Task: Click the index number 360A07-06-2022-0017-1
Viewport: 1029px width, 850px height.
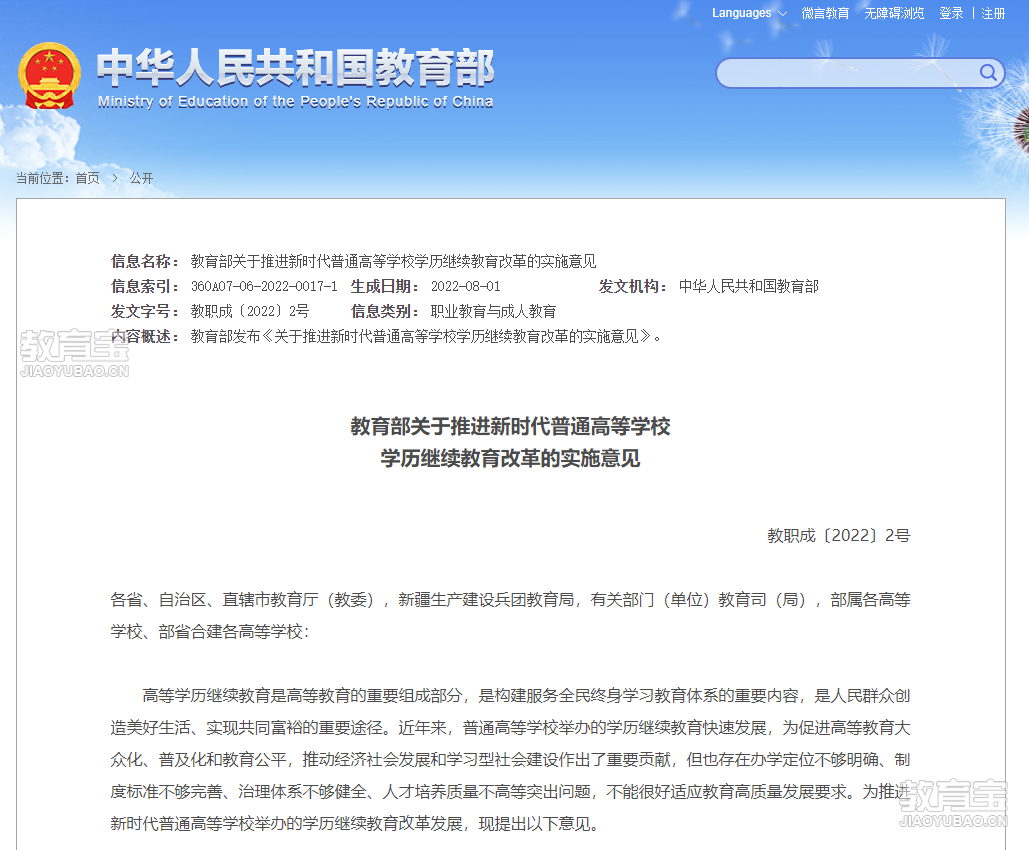Action: tap(264, 286)
